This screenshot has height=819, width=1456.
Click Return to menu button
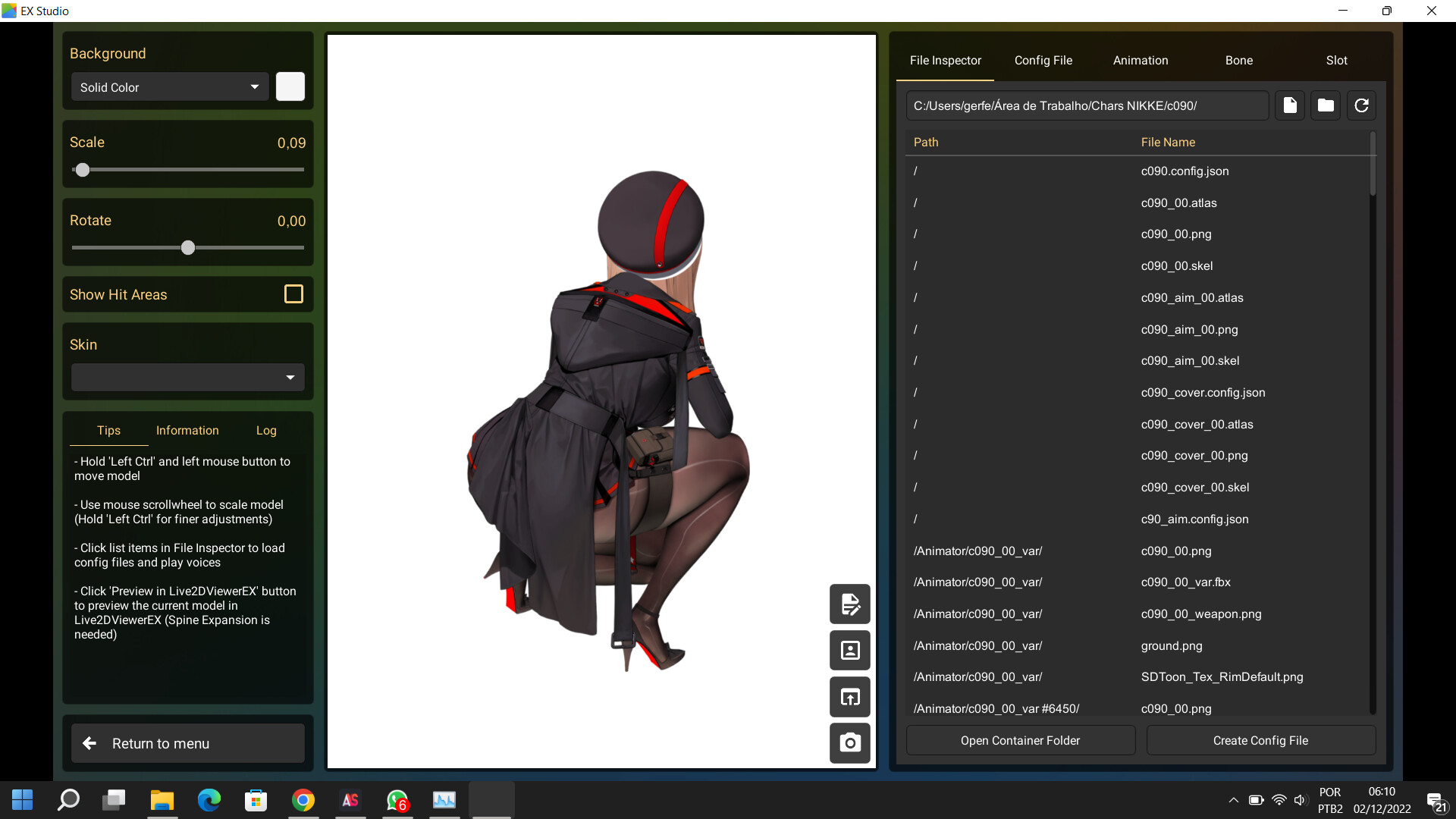coord(188,743)
